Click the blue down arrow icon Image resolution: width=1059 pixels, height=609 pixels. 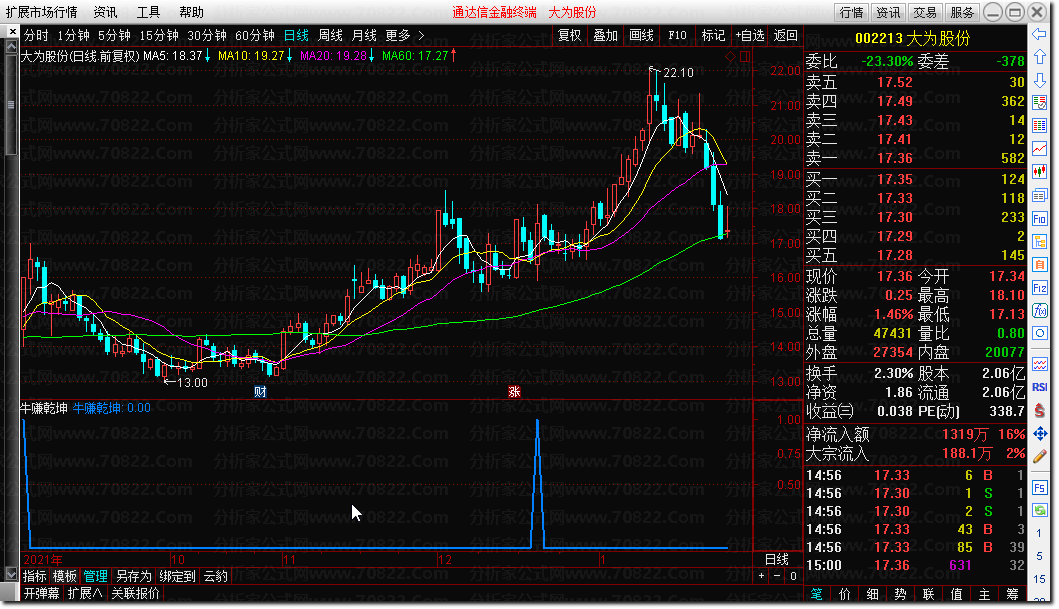pos(1039,80)
